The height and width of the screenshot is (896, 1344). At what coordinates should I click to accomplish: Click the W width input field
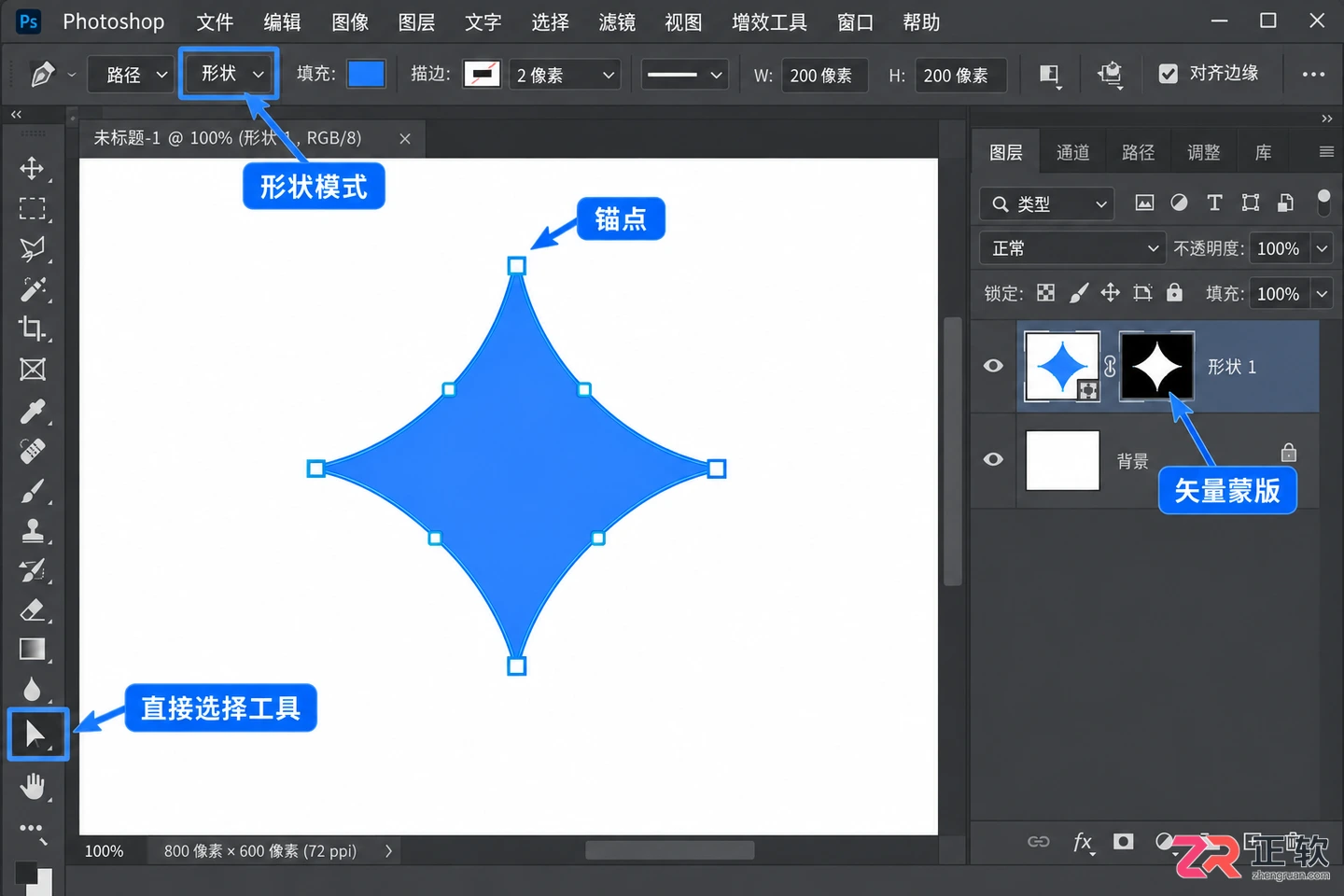point(825,75)
